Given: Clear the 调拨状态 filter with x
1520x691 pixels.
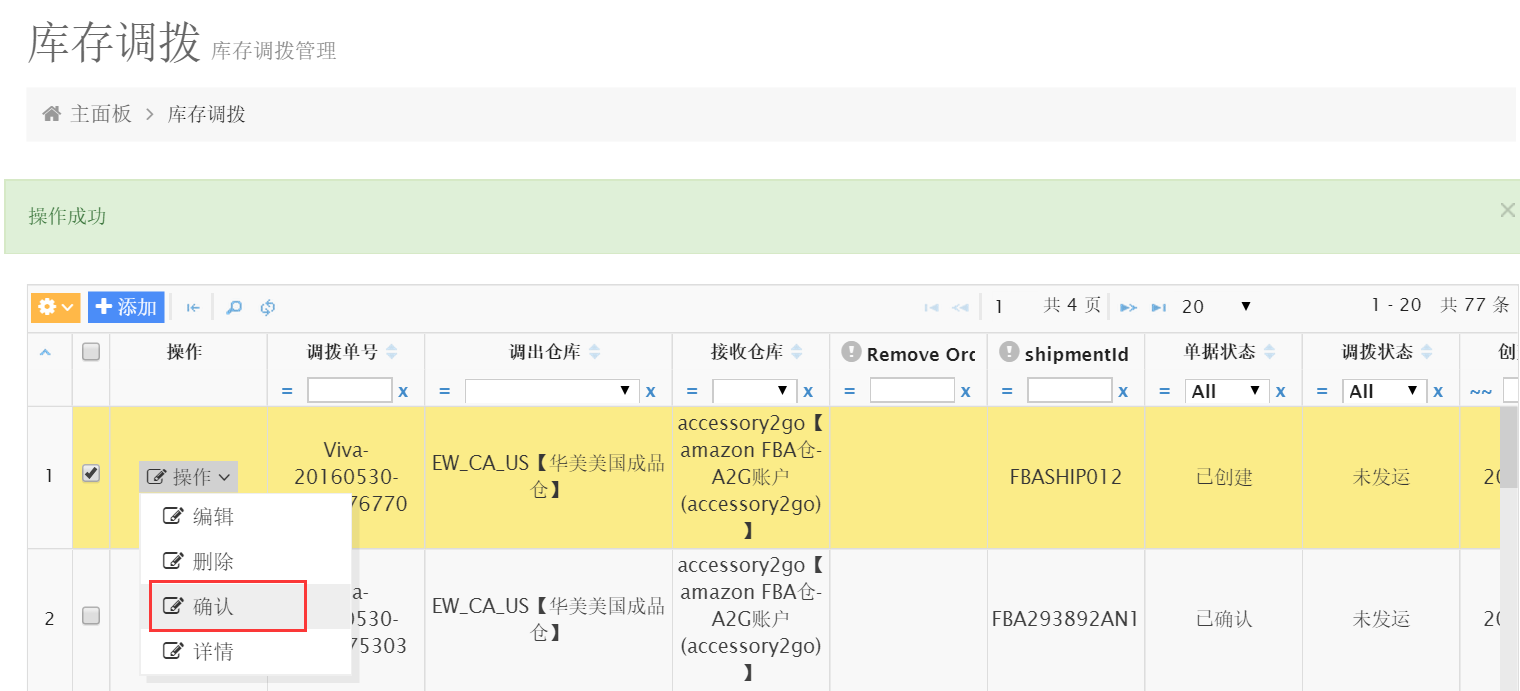Looking at the screenshot, I should (1438, 392).
